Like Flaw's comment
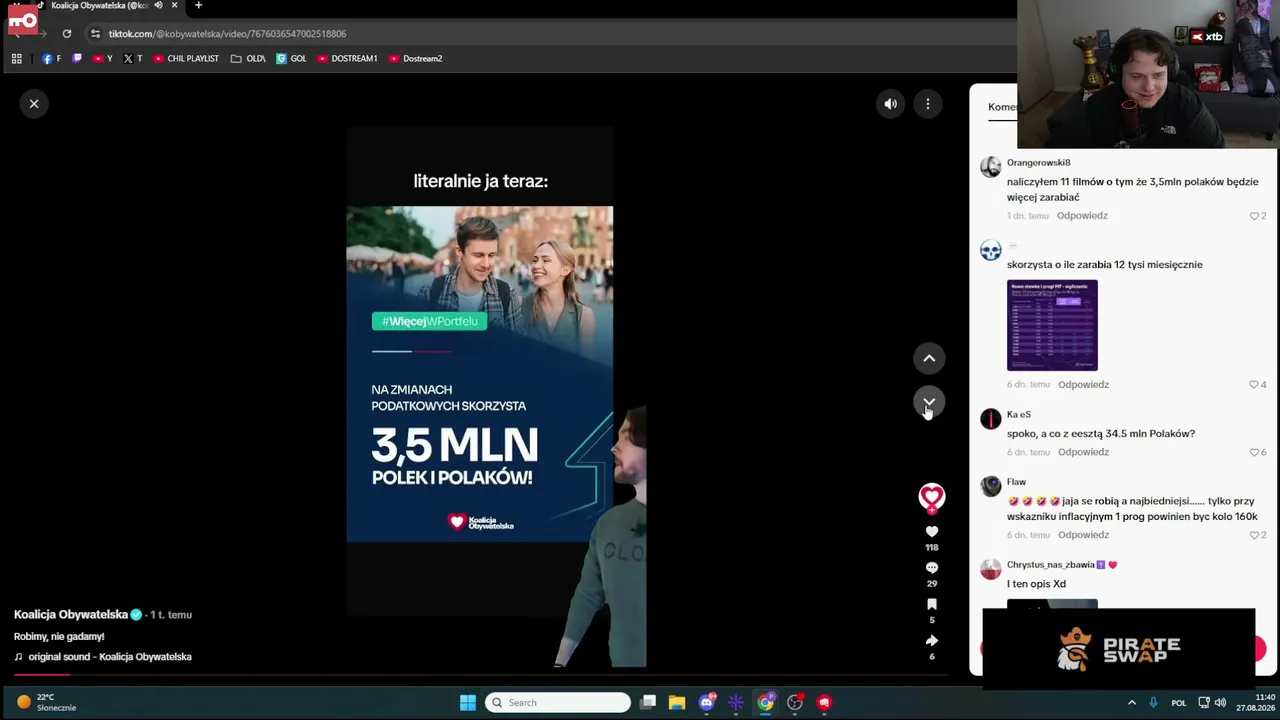Image resolution: width=1280 pixels, height=720 pixels. coord(1254,535)
